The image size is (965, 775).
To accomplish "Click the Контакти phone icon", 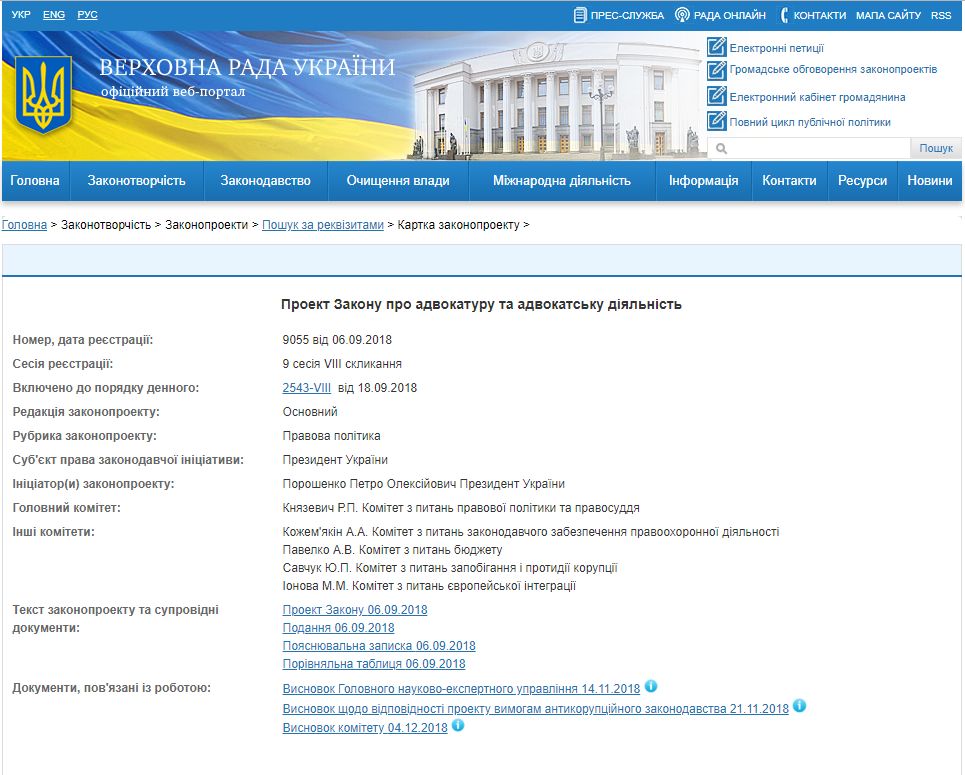I will pos(785,15).
